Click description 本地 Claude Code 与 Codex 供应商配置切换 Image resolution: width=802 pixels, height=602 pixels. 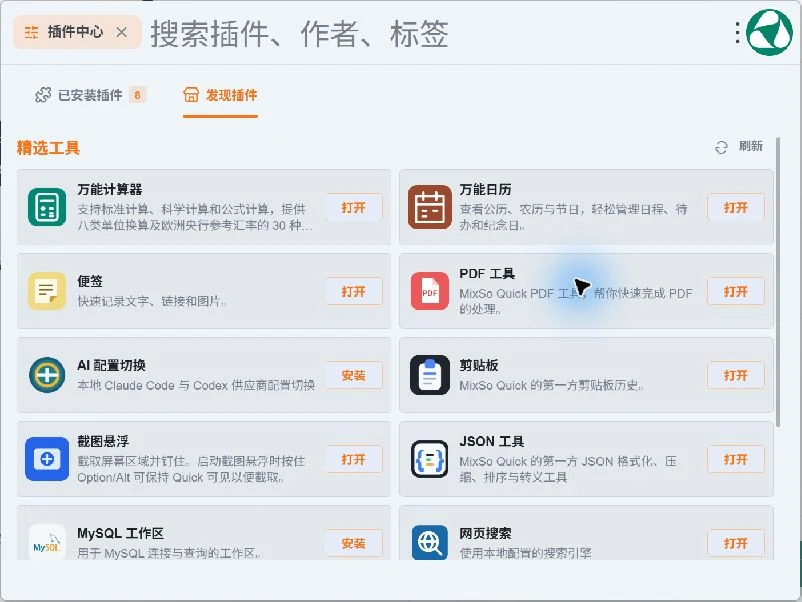tap(196, 385)
